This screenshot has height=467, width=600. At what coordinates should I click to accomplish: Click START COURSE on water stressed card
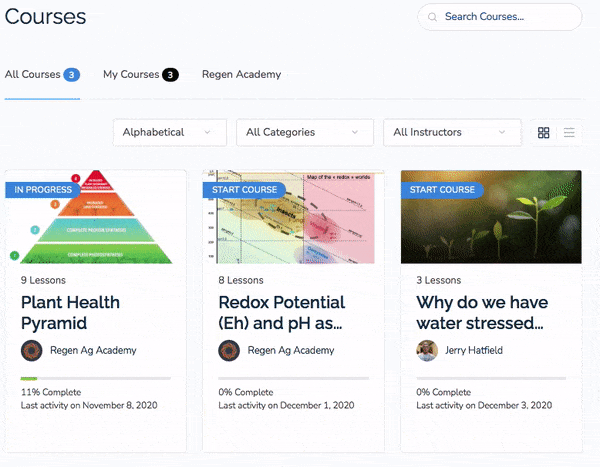tap(442, 189)
